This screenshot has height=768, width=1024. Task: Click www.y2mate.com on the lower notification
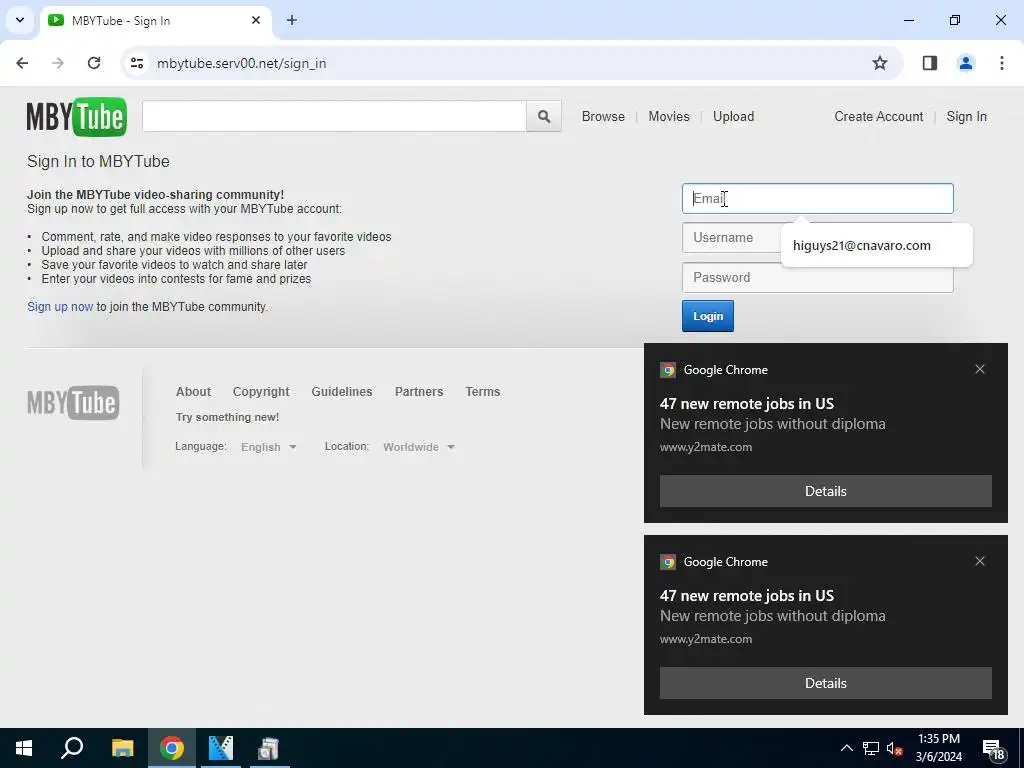(706, 639)
